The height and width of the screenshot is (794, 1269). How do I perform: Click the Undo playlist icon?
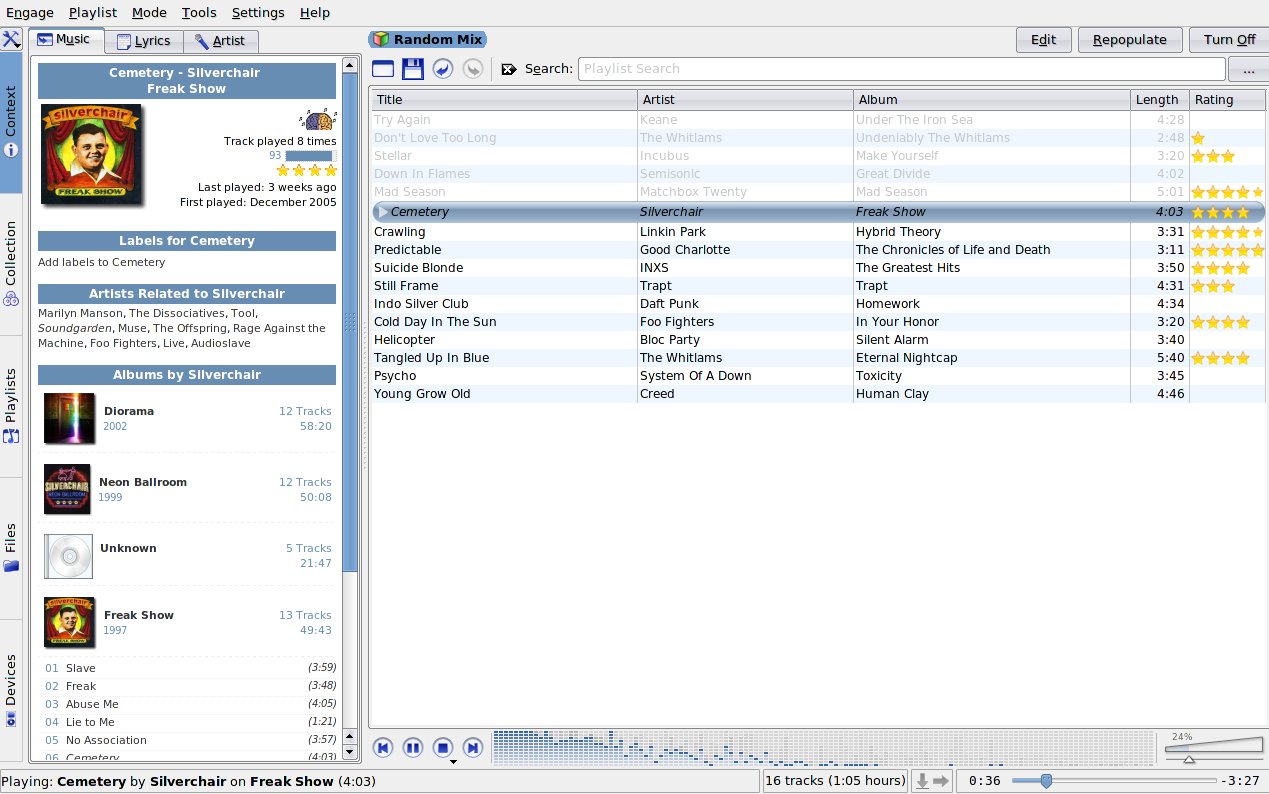443,69
